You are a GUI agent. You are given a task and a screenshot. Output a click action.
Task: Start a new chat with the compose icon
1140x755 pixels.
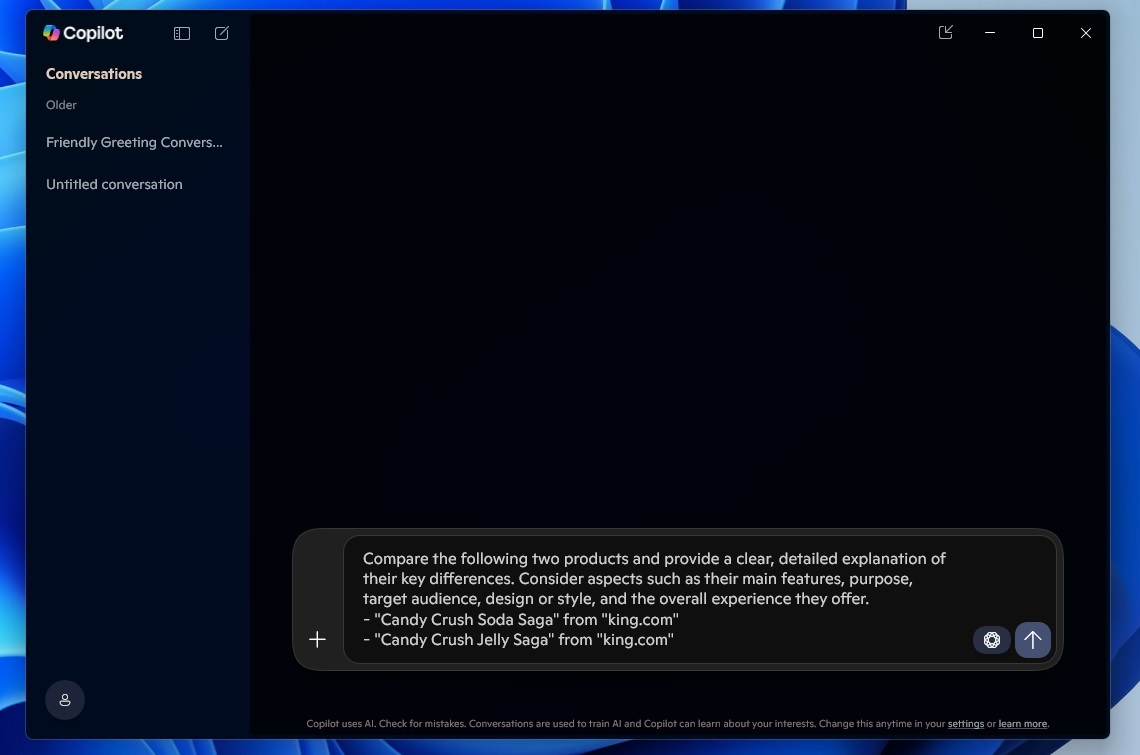221,33
